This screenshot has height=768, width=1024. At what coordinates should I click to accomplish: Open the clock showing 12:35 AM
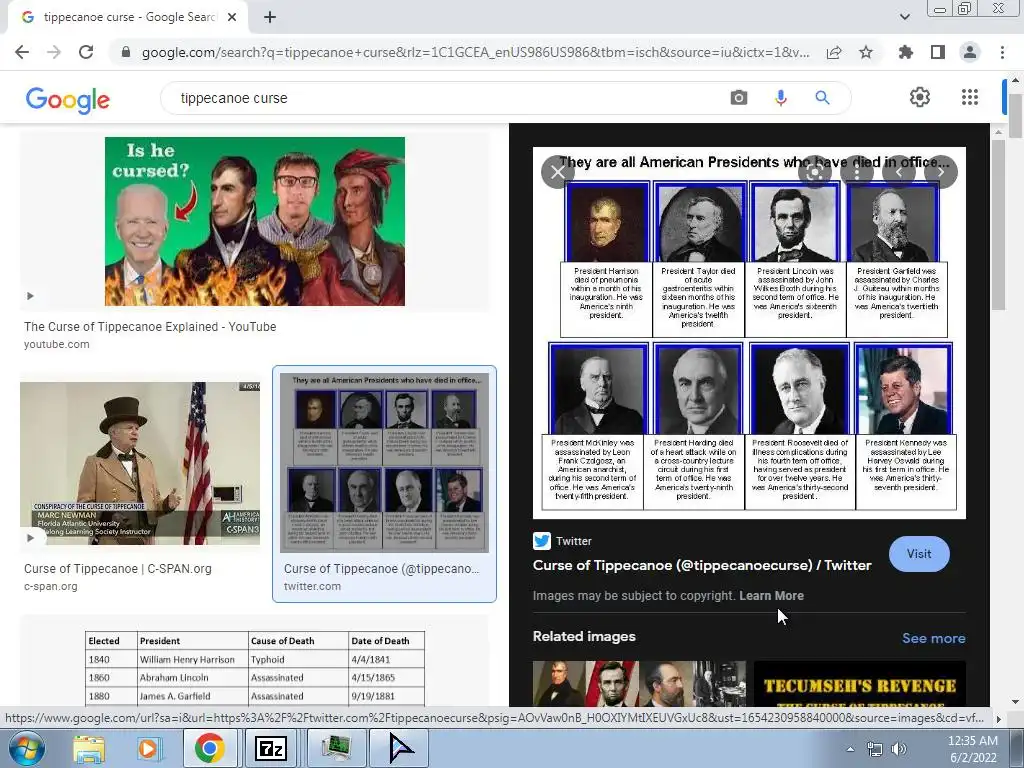[x=972, y=749]
